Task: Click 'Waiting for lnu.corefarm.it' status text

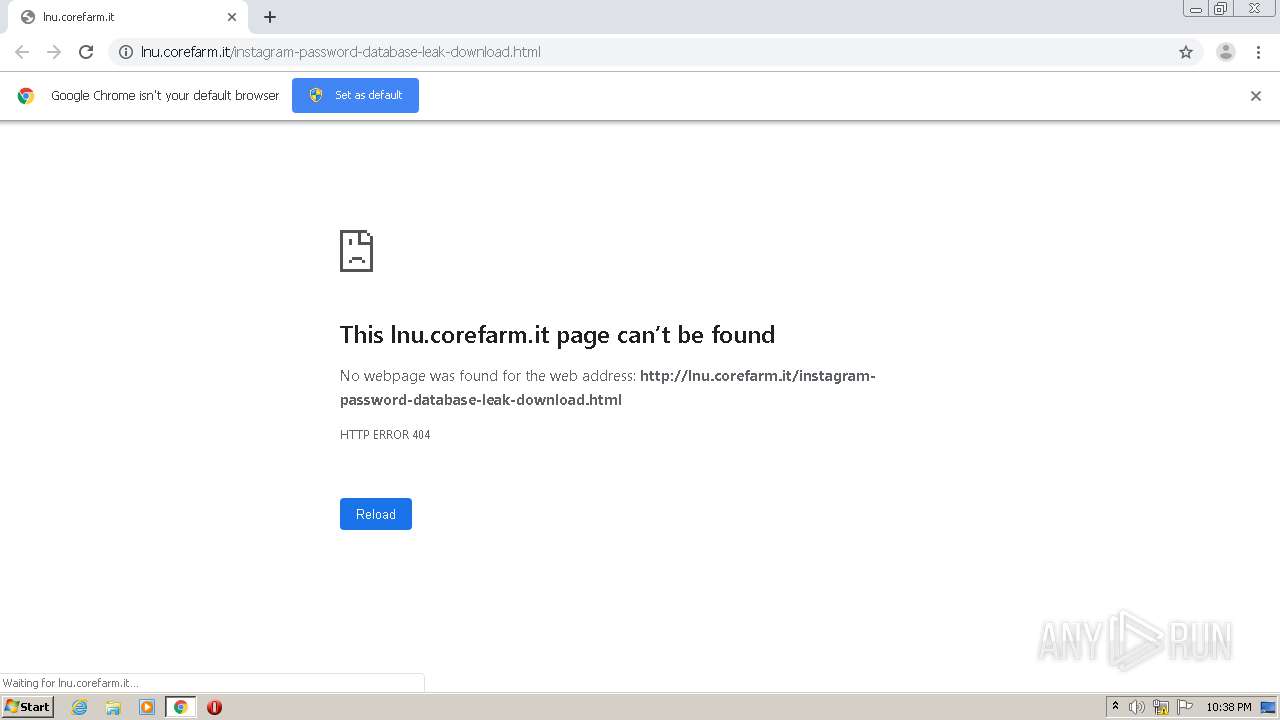Action: (70, 683)
